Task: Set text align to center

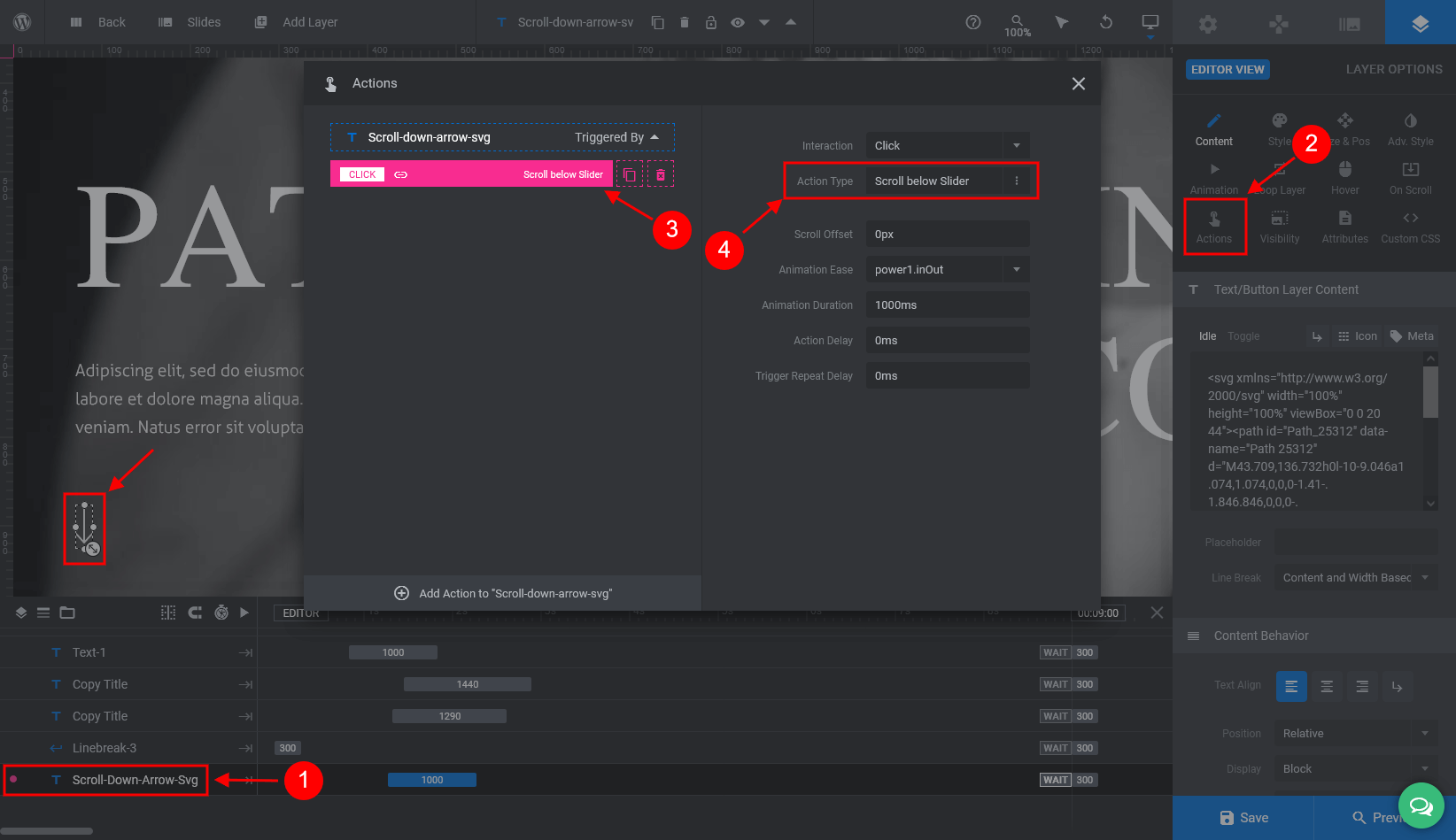Action: coord(1327,686)
